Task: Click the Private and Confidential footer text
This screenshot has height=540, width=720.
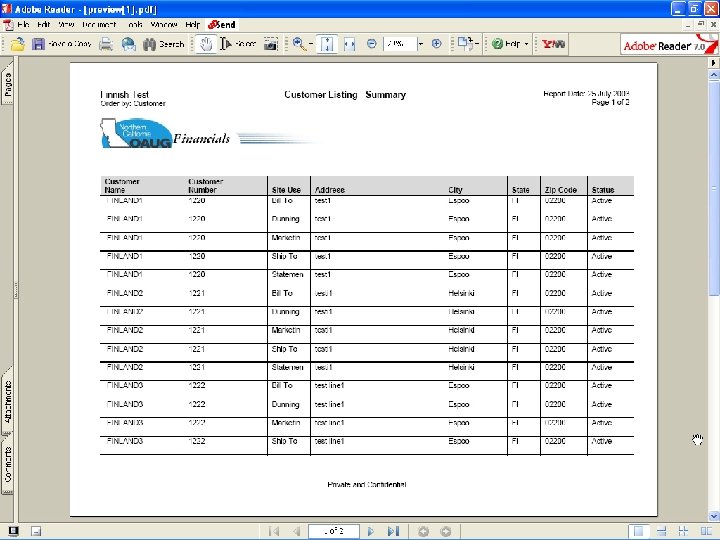Action: [367, 484]
